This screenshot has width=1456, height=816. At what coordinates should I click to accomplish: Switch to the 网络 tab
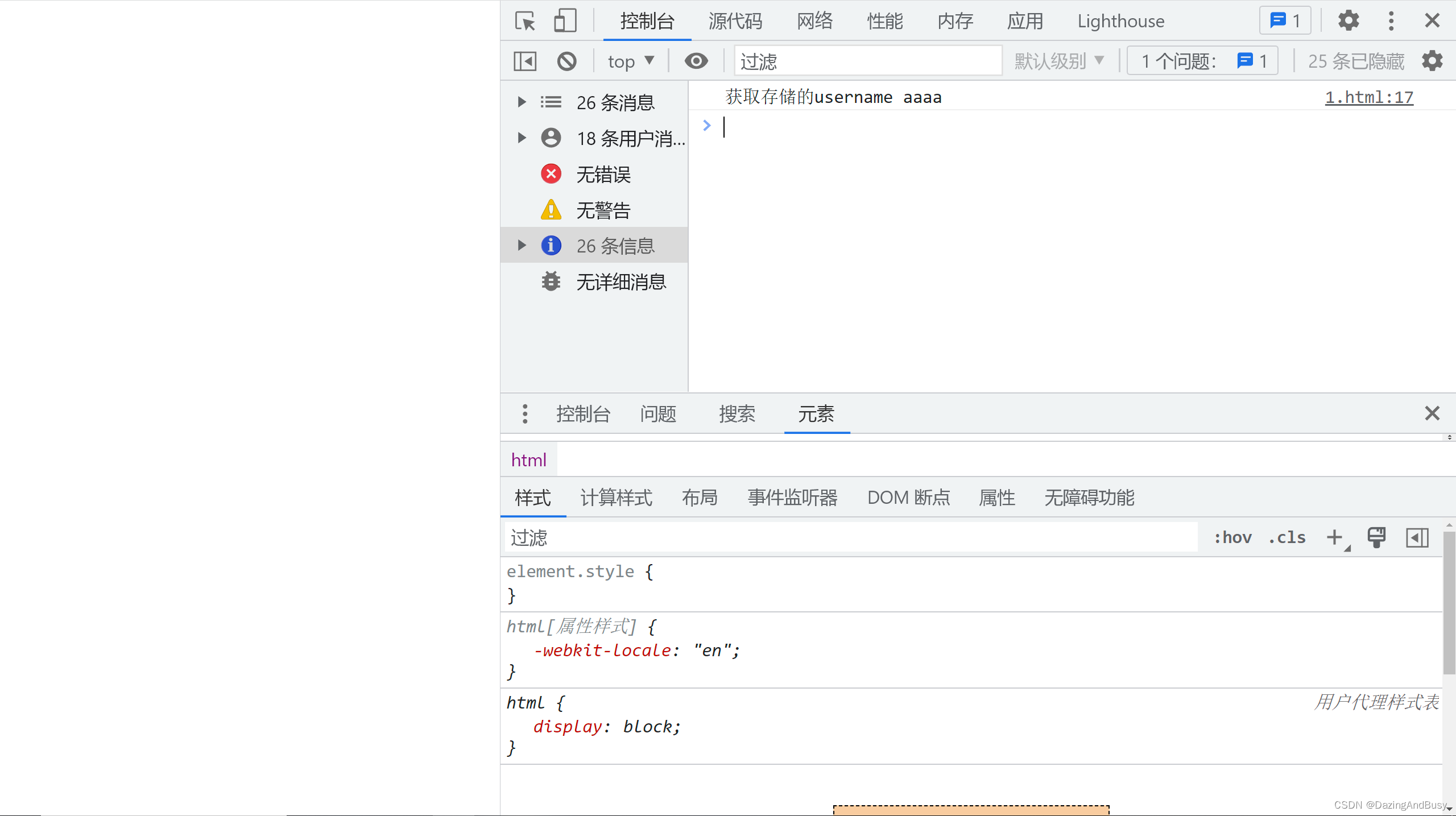pyautogui.click(x=814, y=21)
